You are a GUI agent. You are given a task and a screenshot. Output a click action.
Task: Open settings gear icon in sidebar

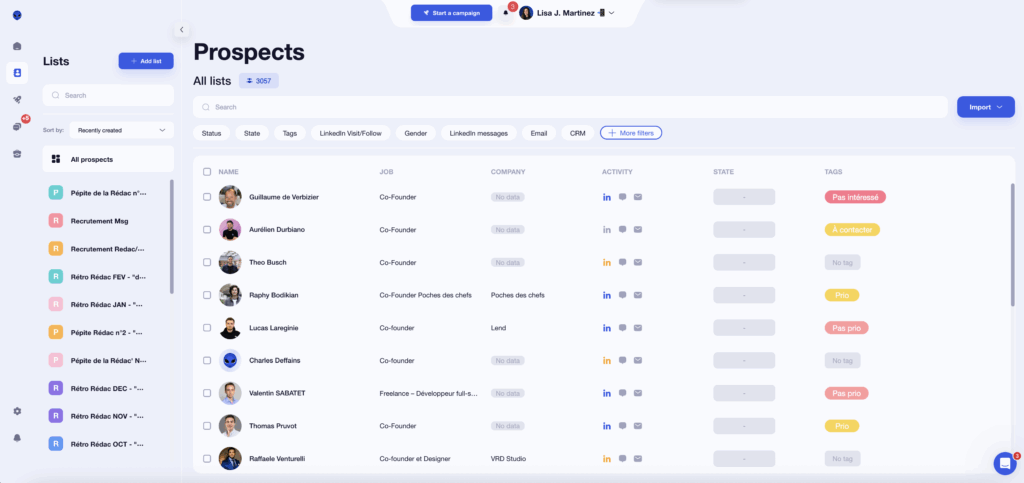17,411
